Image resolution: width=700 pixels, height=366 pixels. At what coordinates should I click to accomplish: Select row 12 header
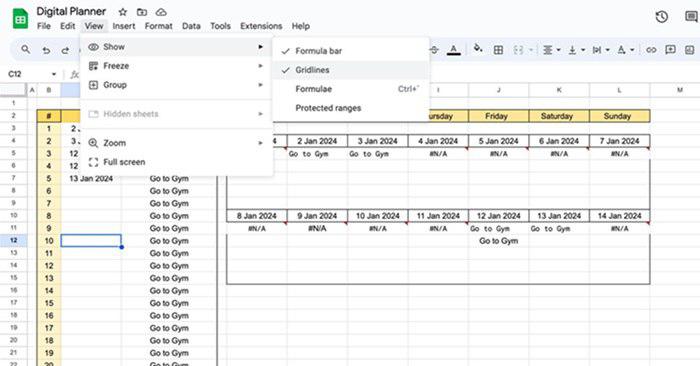coord(13,241)
